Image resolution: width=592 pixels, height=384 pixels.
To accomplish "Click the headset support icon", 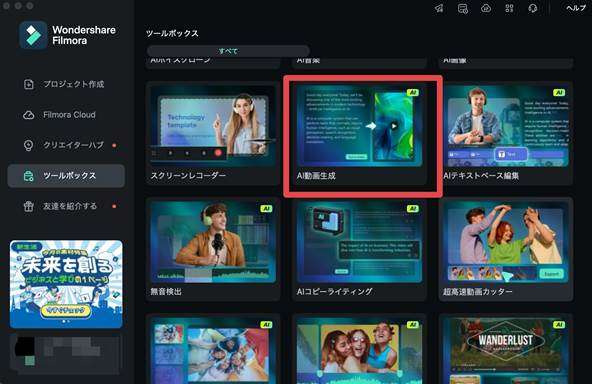I will pos(533,8).
